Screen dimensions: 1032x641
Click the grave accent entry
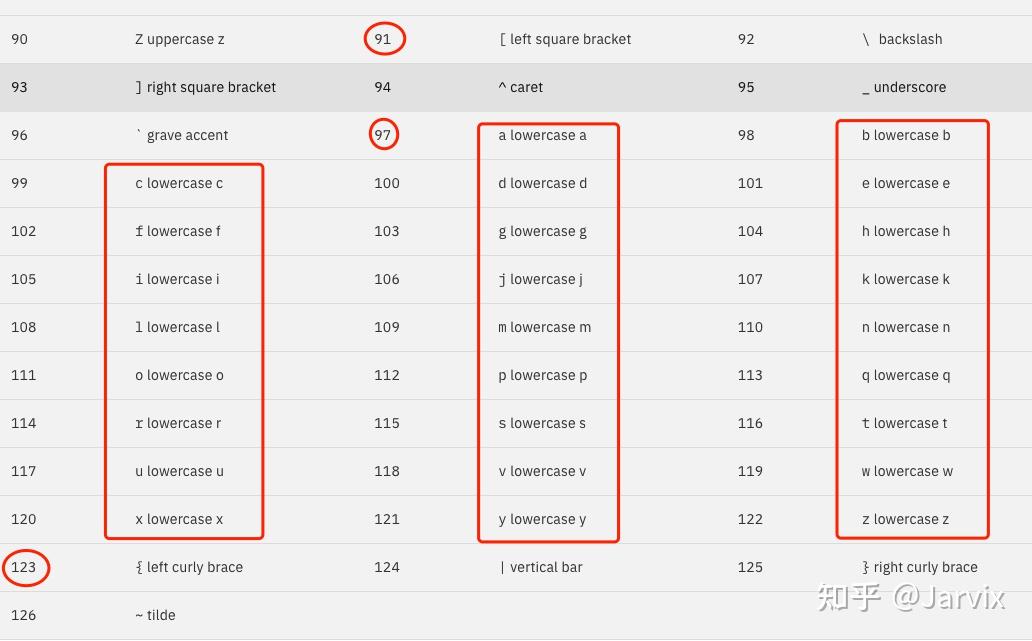[182, 135]
